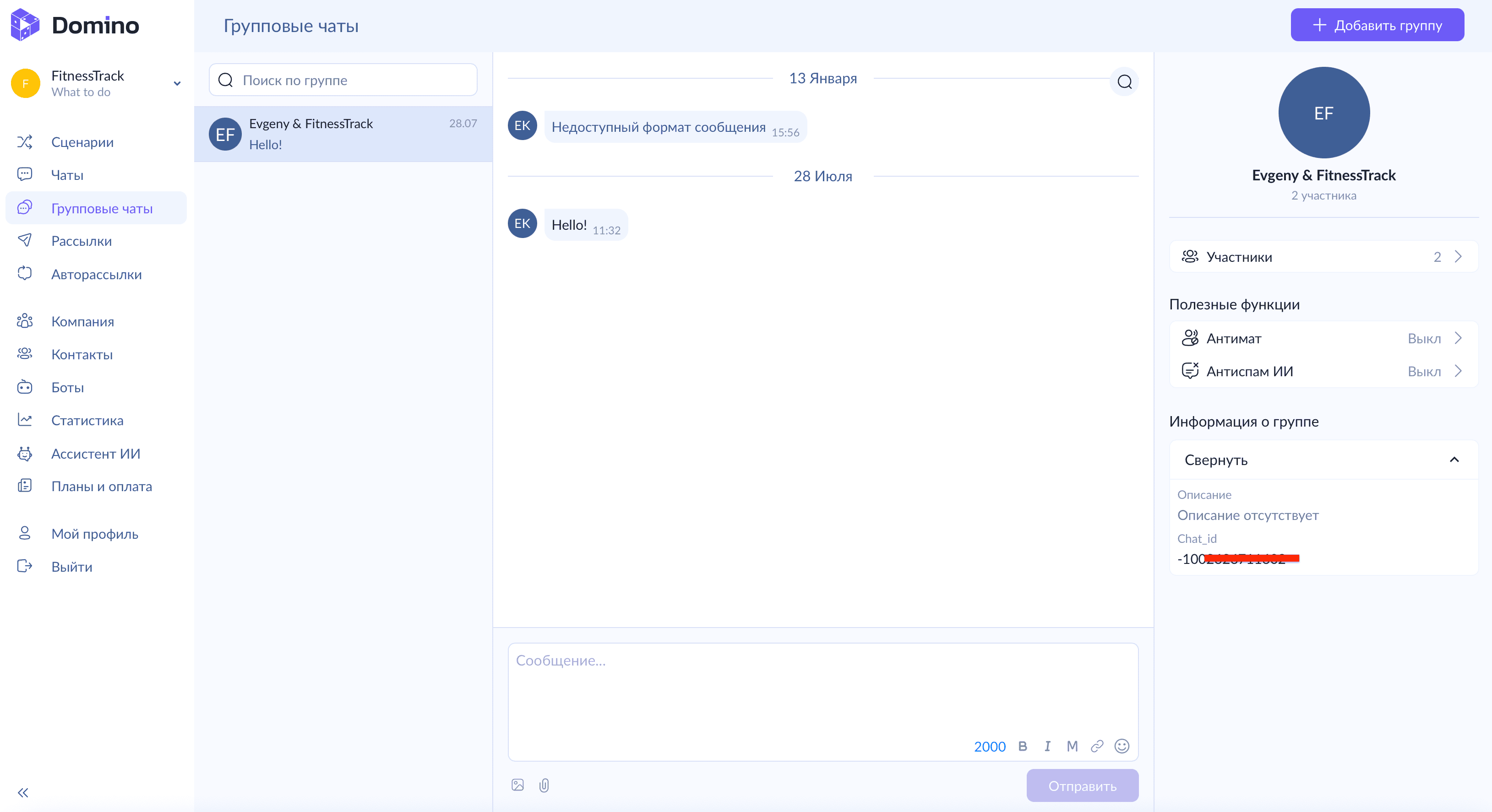Click the Компания people icon
1492x812 pixels.
coord(24,321)
